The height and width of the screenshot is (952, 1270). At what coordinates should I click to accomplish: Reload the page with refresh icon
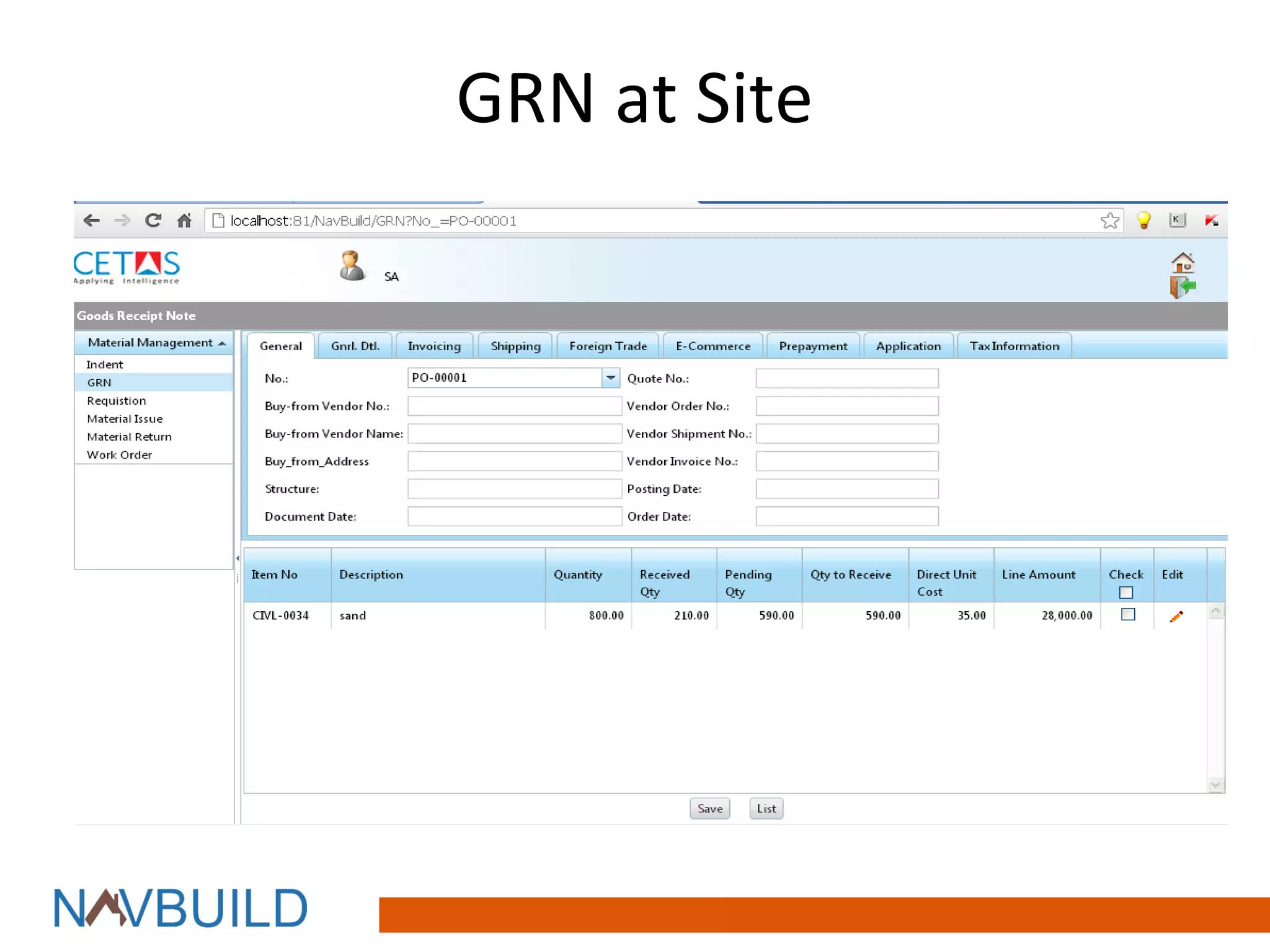point(153,220)
